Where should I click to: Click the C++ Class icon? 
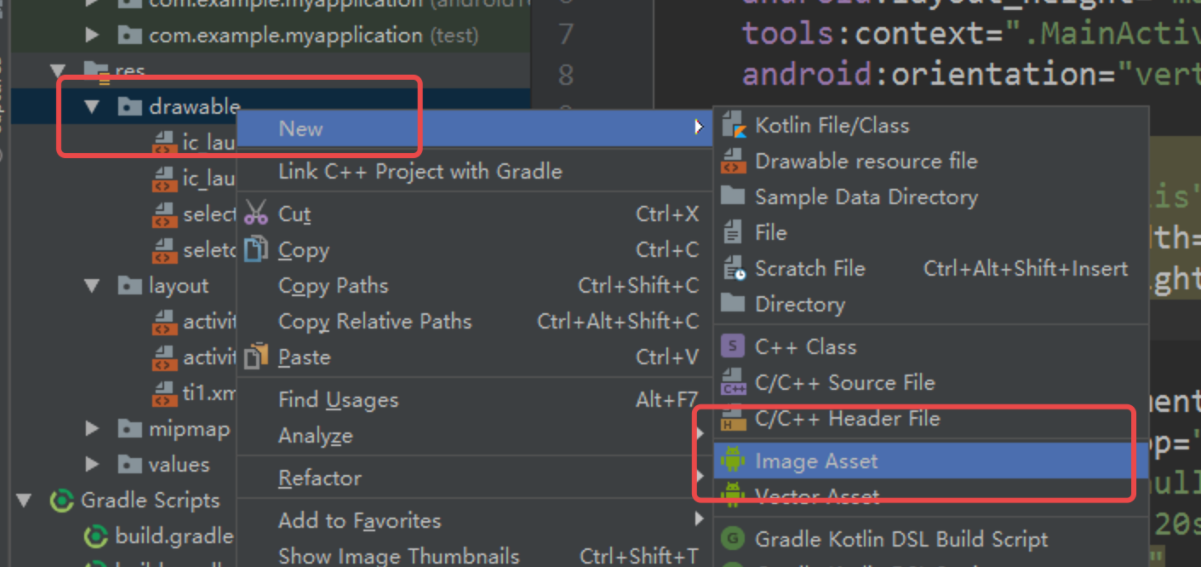tap(734, 347)
